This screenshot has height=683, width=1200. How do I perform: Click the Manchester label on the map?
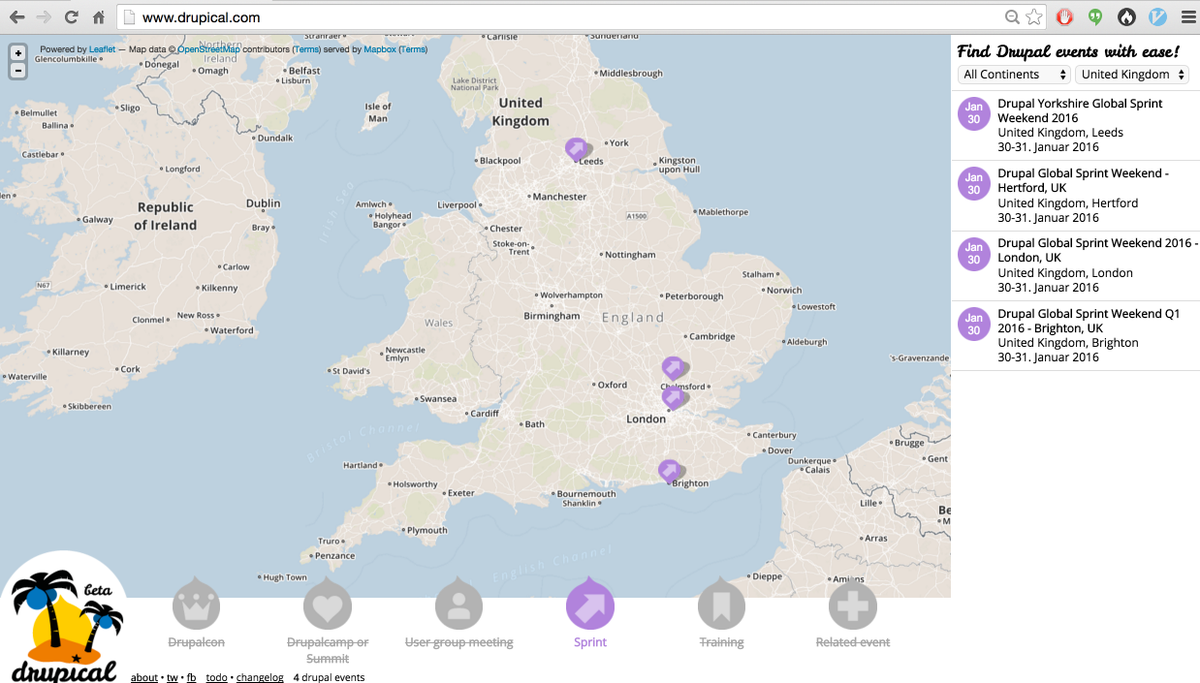[x=559, y=197]
